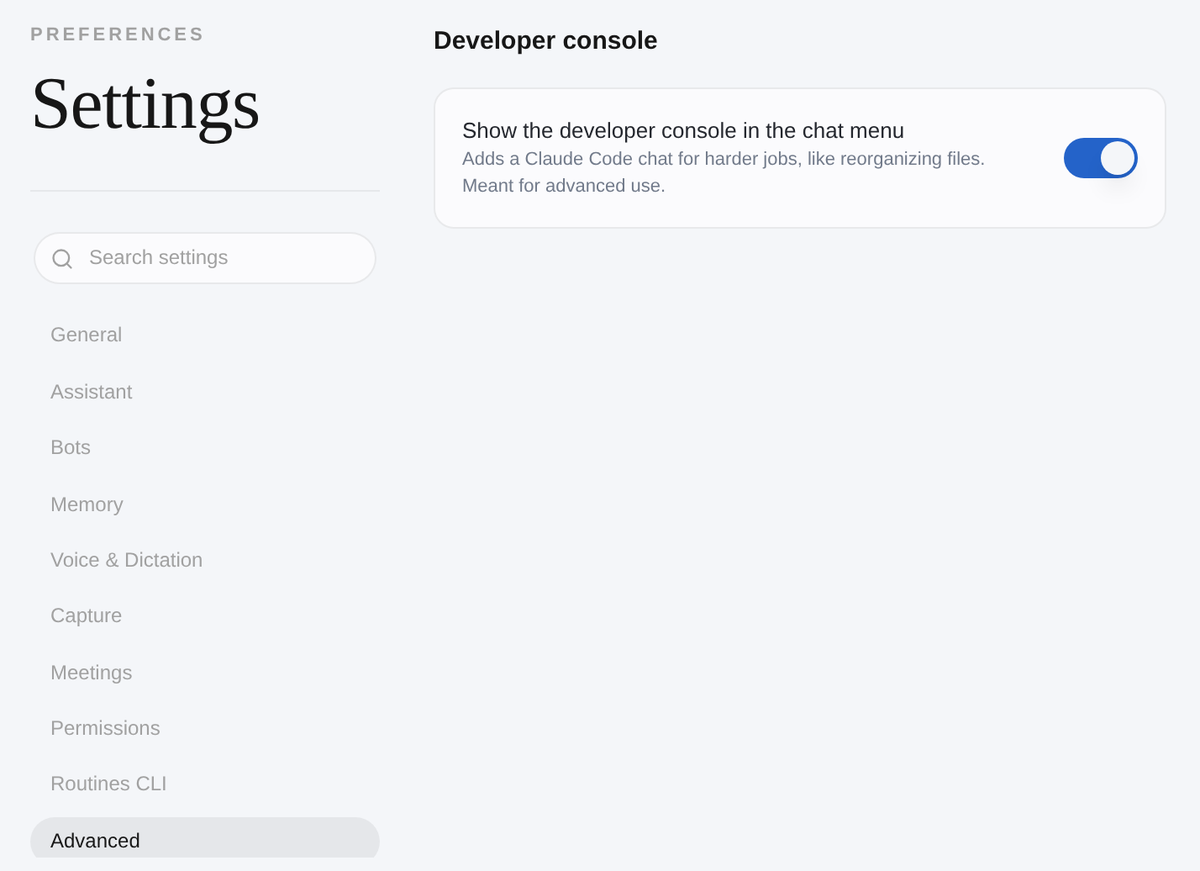Select the Advanced sidebar item
1200x871 pixels.
(x=205, y=838)
